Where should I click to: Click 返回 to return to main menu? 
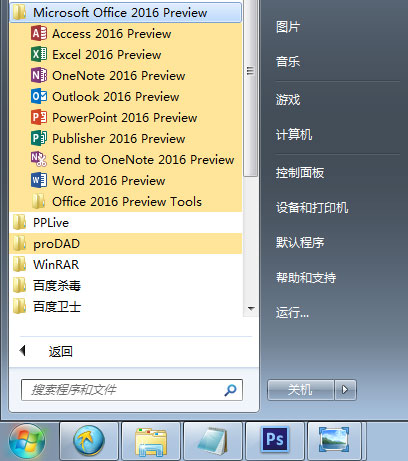[61, 351]
